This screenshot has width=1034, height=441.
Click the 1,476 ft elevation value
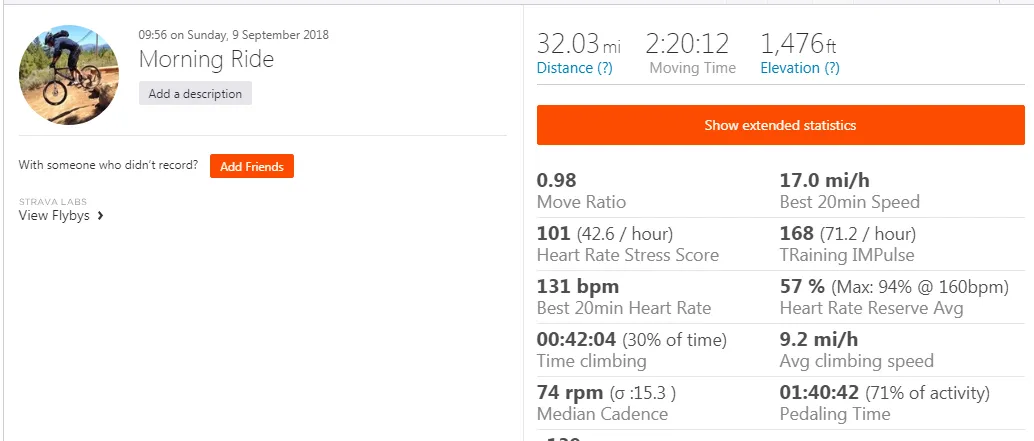click(799, 44)
